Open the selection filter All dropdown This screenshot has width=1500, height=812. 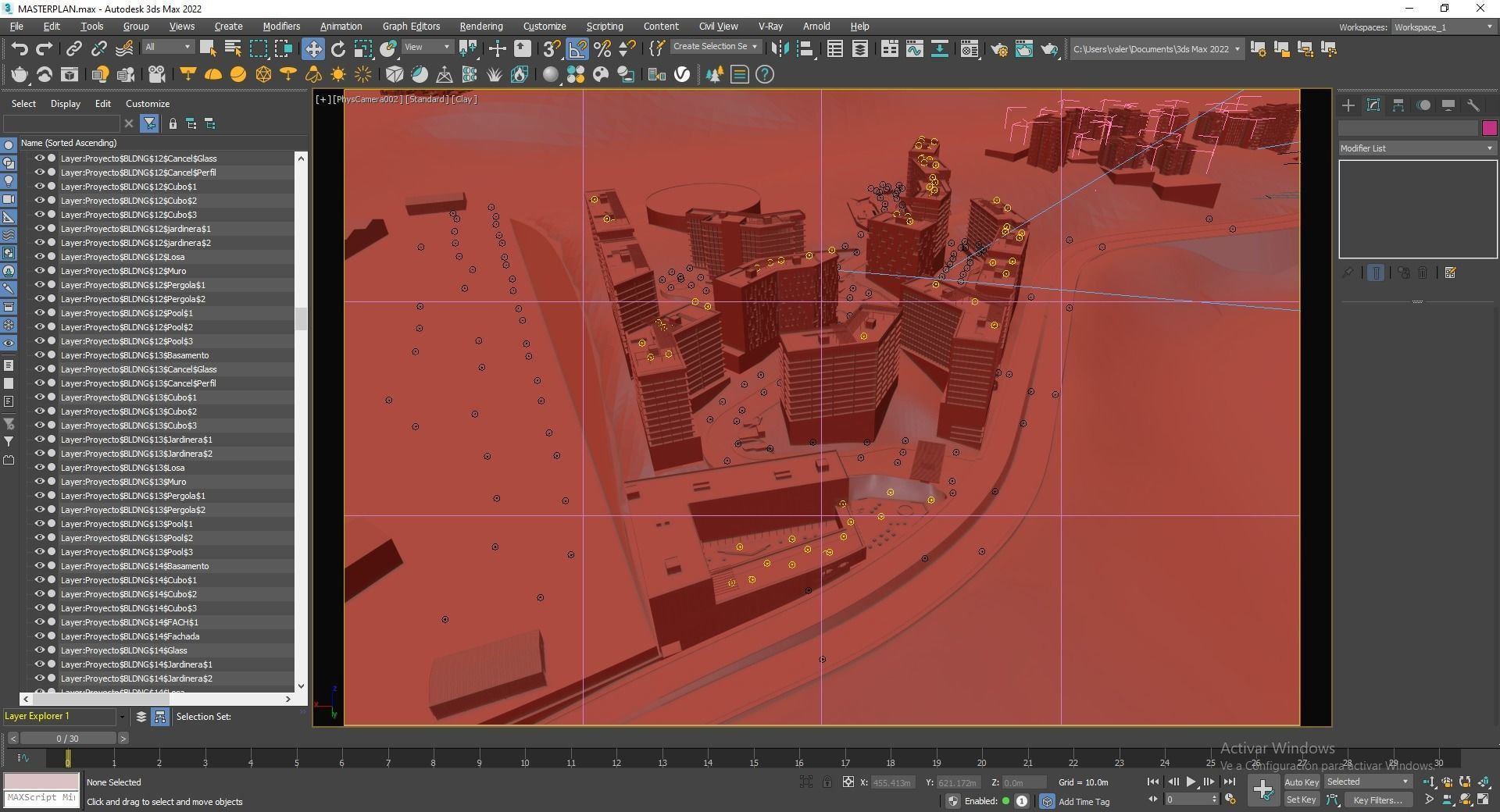coord(167,47)
